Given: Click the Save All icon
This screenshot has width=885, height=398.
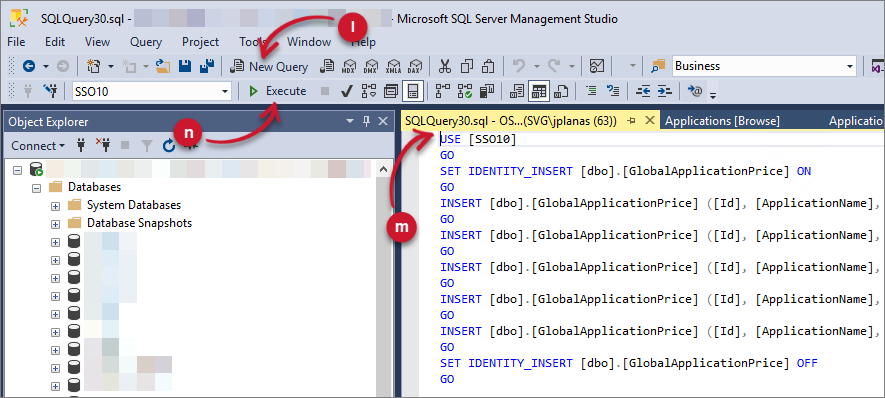Looking at the screenshot, I should (x=207, y=66).
